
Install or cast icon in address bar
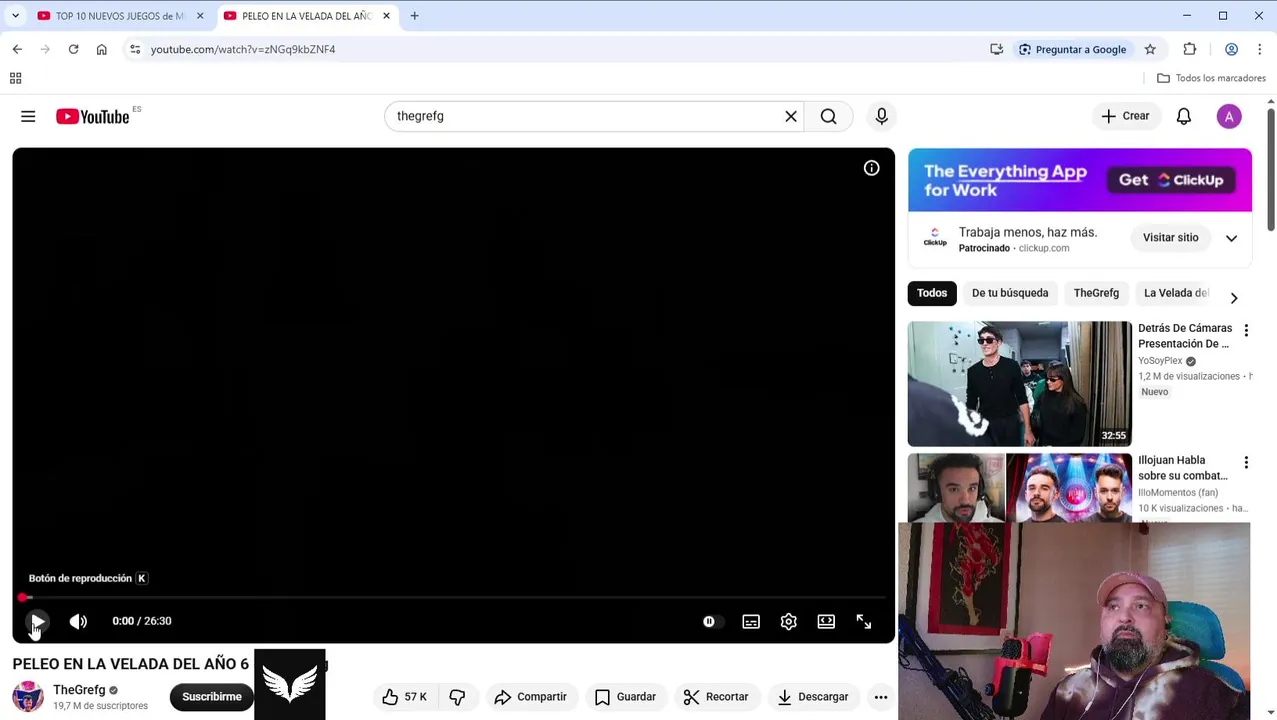click(x=996, y=49)
